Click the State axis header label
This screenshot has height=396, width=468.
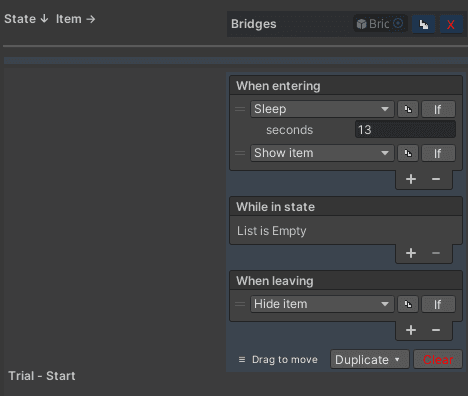[x=26, y=19]
